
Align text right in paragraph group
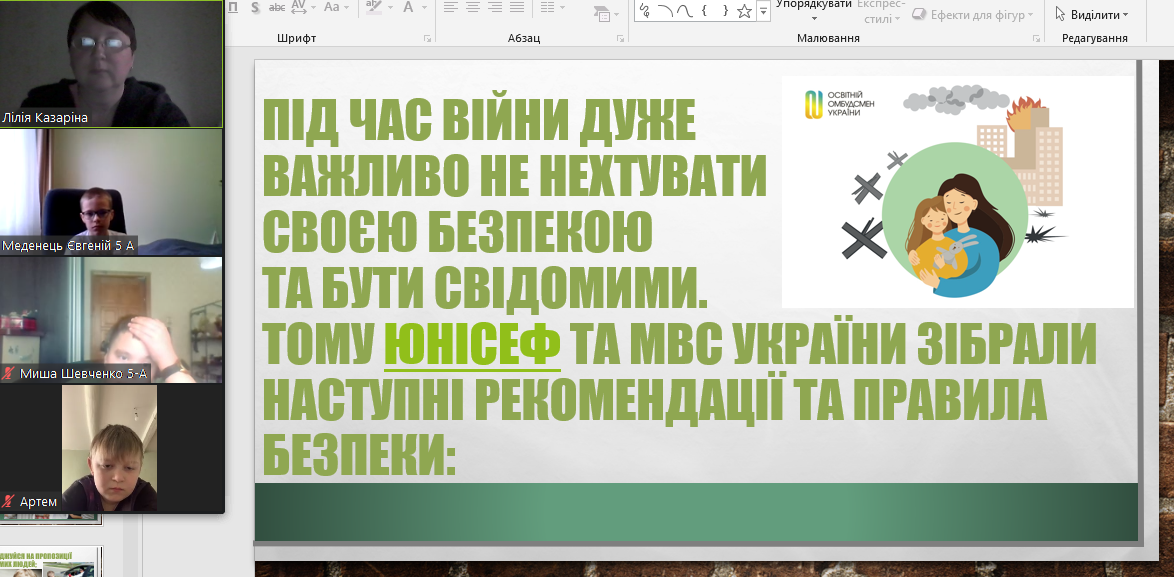tap(495, 7)
